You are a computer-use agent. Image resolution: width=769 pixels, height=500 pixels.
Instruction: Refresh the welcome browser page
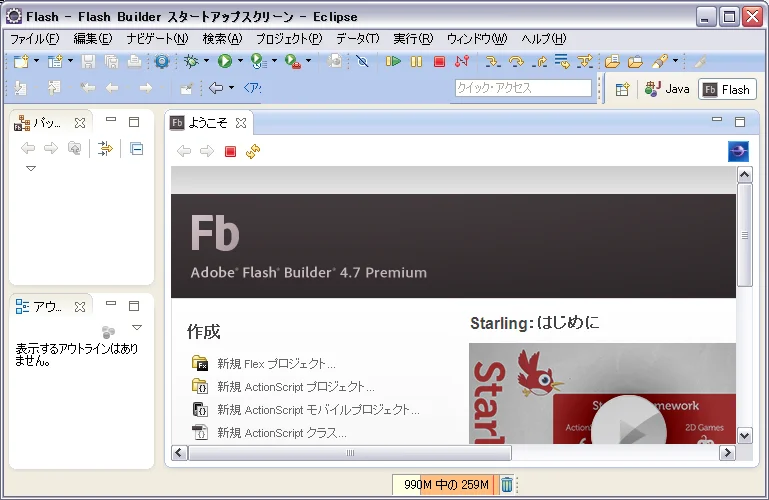[x=253, y=151]
